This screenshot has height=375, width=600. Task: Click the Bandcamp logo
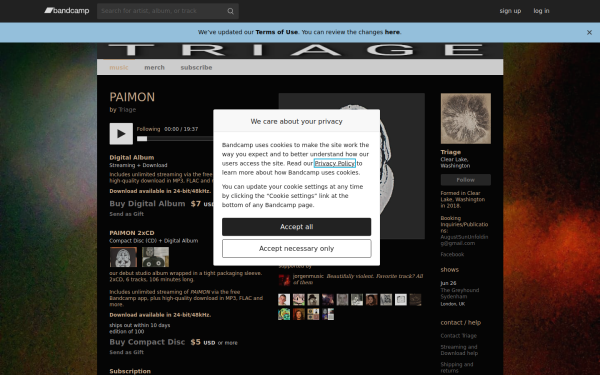coord(67,11)
